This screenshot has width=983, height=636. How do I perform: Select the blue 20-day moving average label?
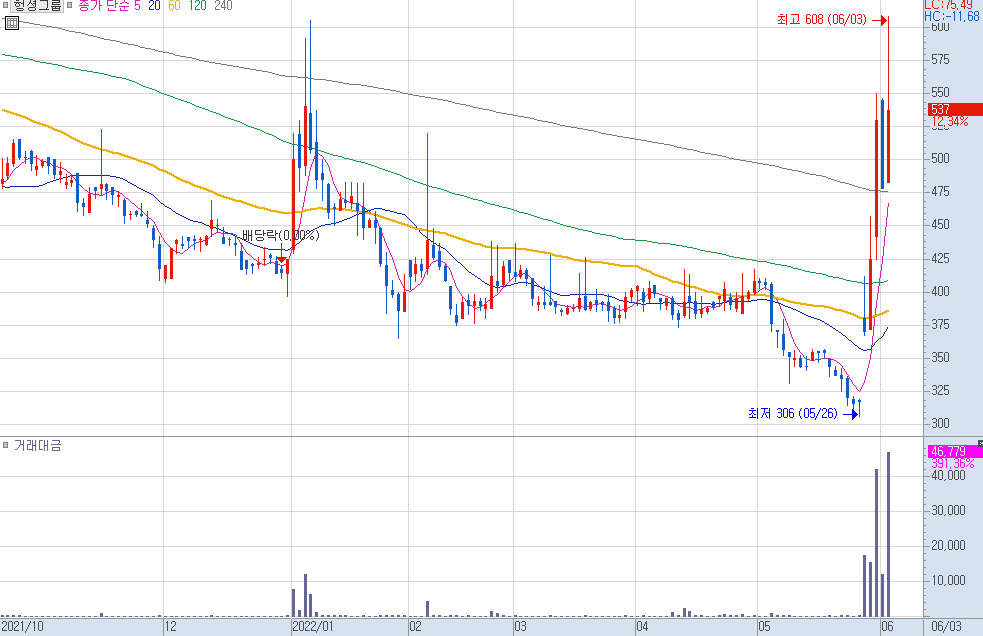(154, 6)
